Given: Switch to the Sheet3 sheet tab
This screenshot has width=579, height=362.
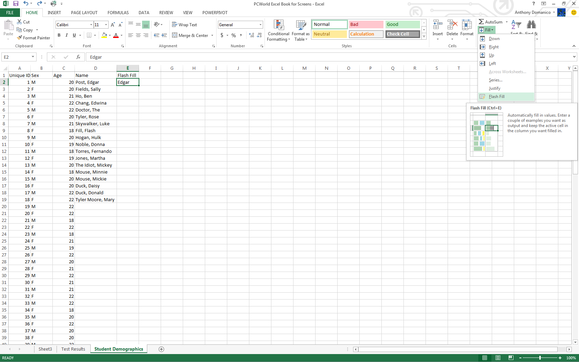Looking at the screenshot, I should [45, 349].
